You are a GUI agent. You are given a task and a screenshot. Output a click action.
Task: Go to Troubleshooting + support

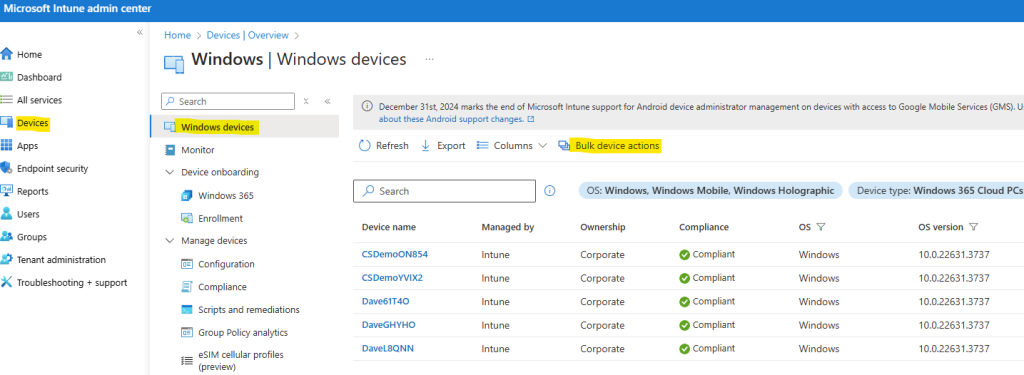(x=63, y=282)
